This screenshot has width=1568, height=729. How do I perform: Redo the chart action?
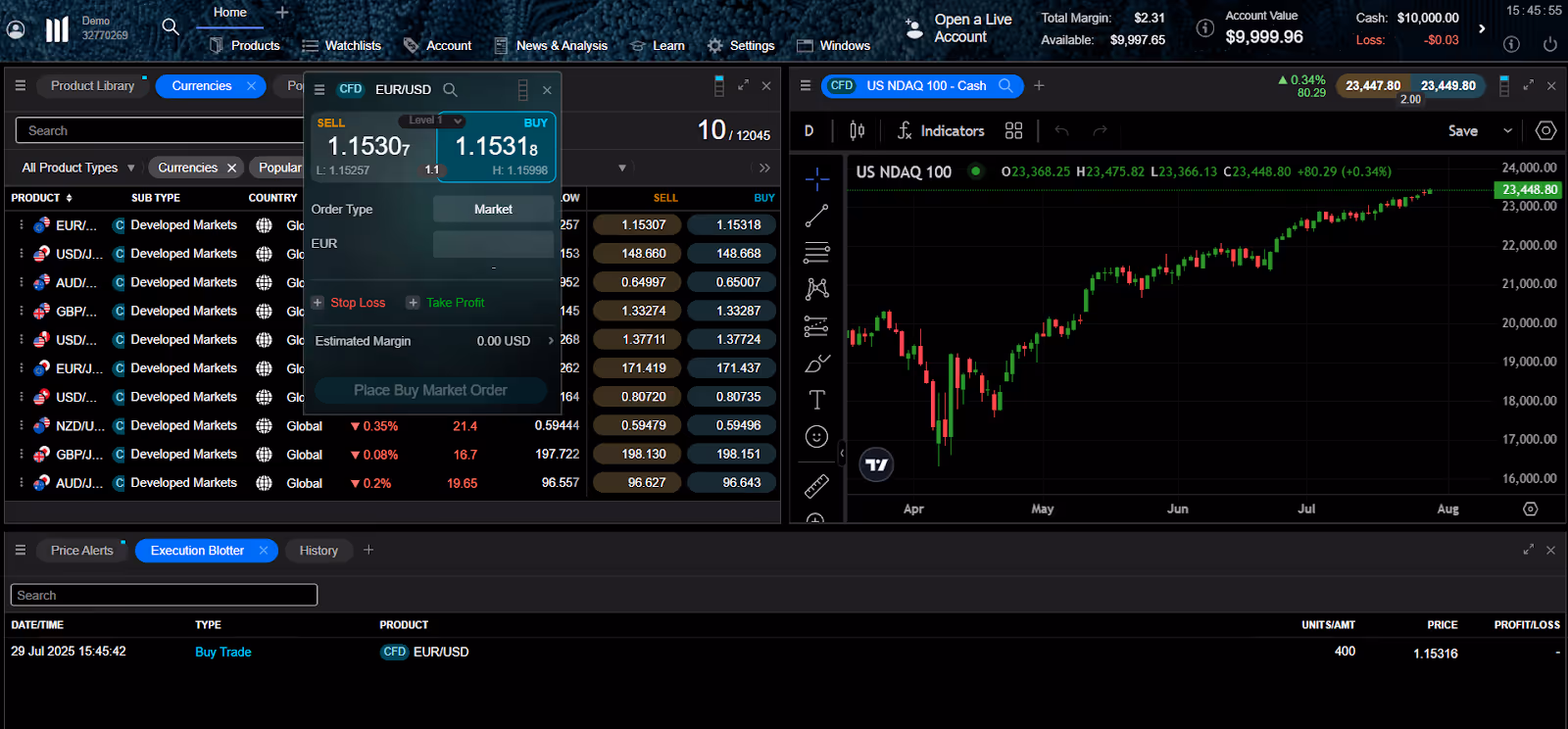point(1100,130)
